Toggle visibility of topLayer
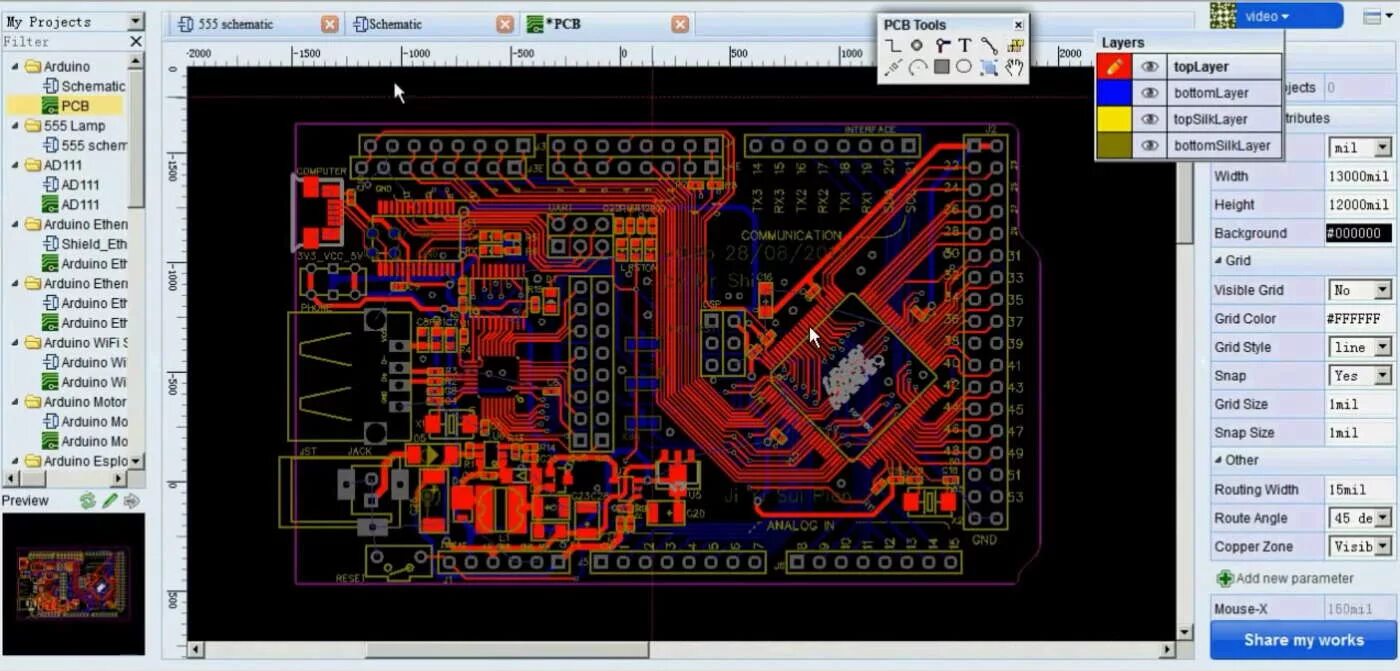The width and height of the screenshot is (1400, 671). pyautogui.click(x=1150, y=67)
